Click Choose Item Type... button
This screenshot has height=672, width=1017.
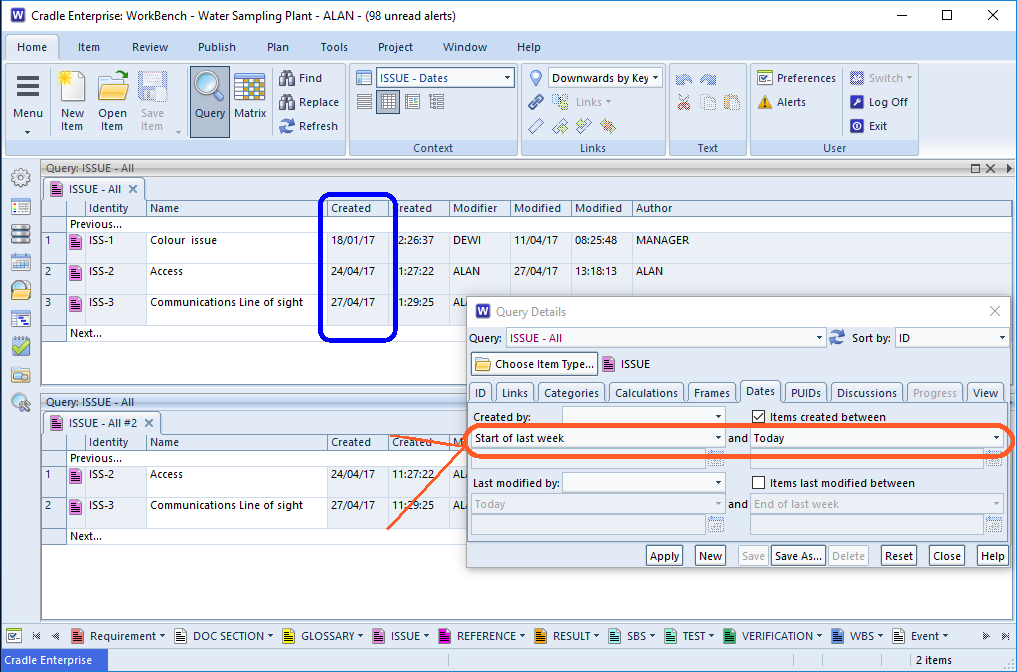pyautogui.click(x=534, y=364)
